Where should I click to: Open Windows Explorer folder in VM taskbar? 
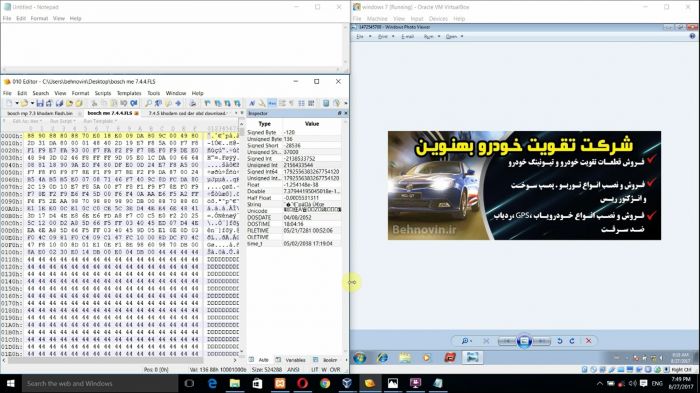click(x=405, y=358)
